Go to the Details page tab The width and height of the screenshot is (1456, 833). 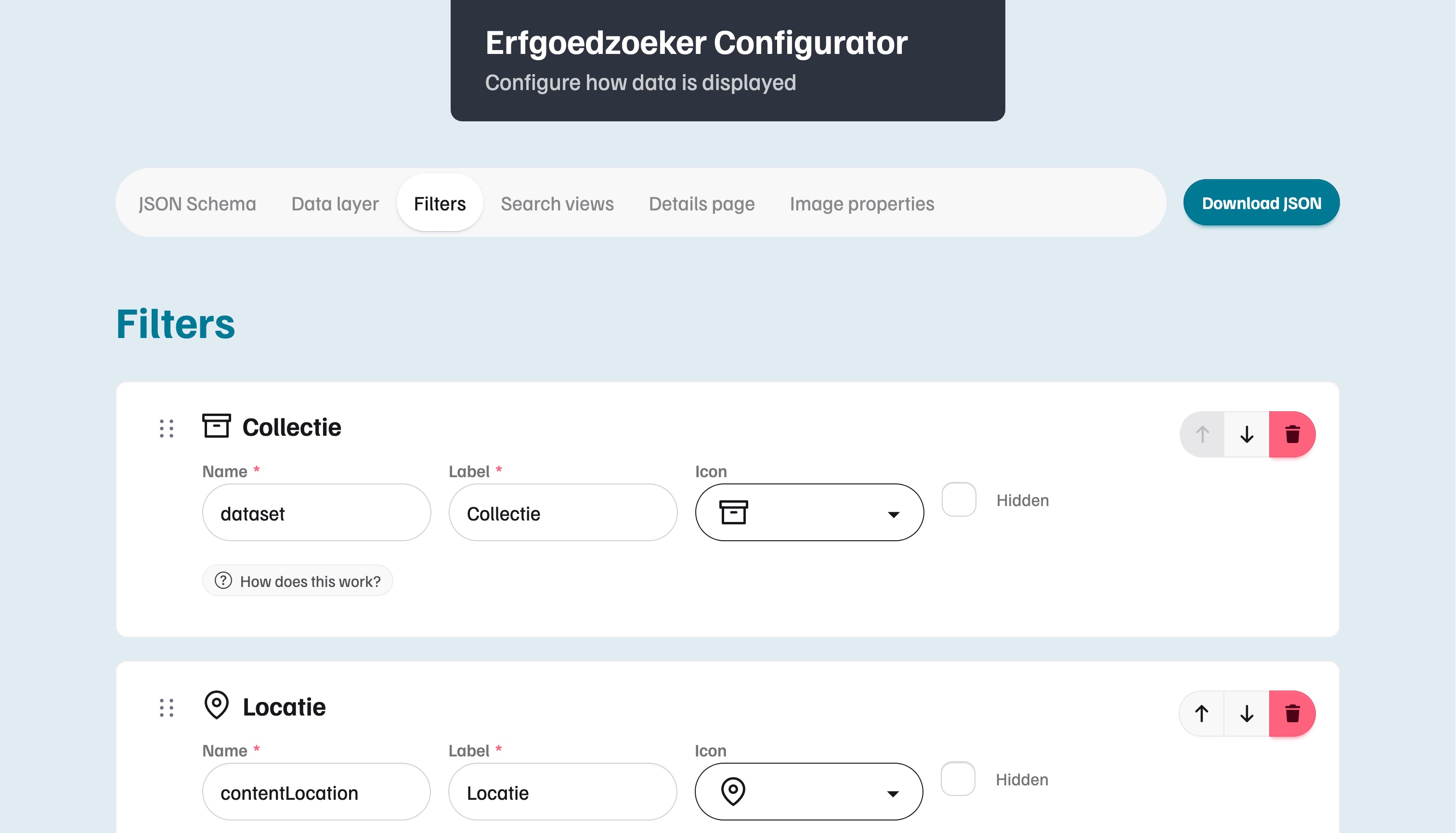tap(702, 203)
